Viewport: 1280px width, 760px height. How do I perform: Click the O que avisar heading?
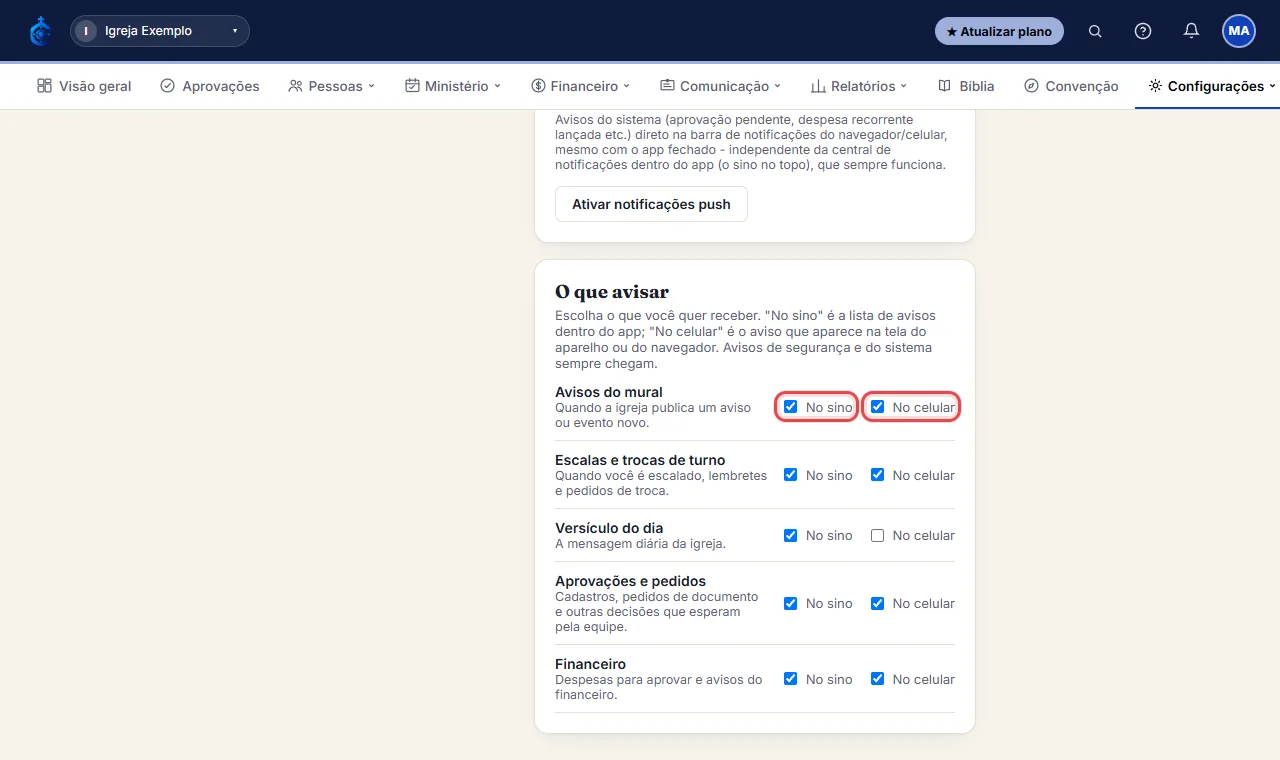pos(612,292)
